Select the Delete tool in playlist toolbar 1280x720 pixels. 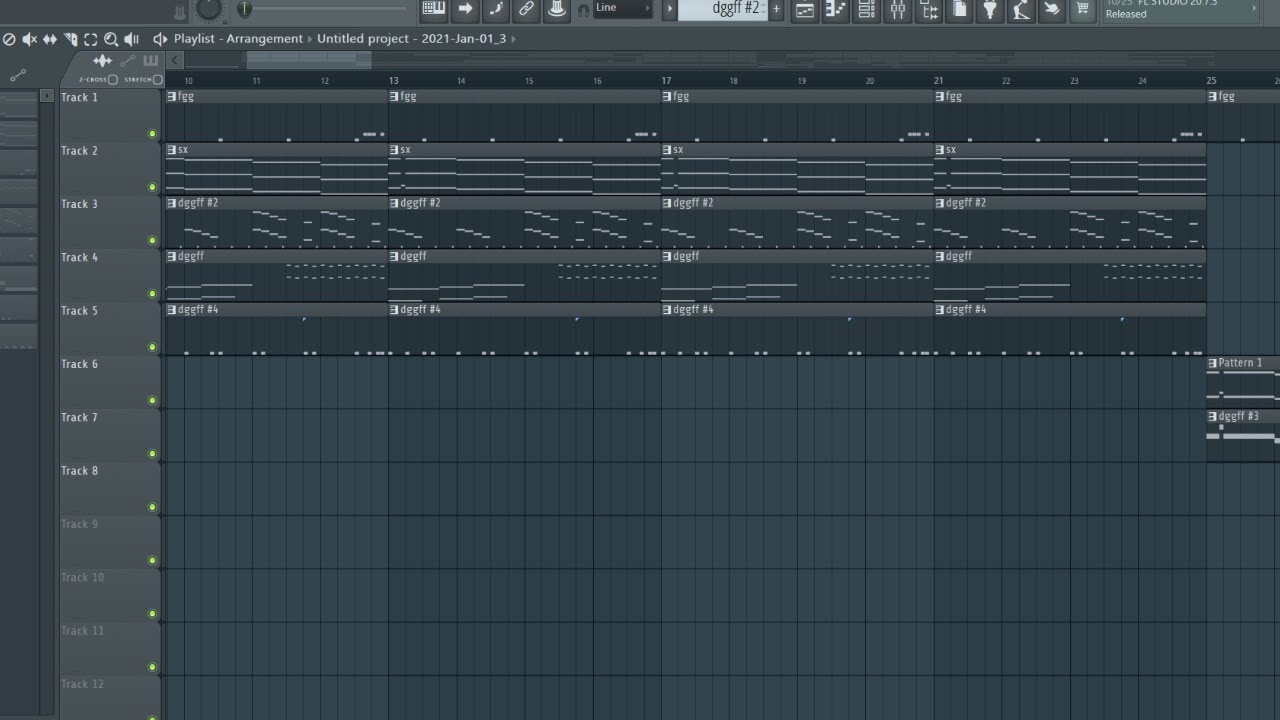point(9,39)
